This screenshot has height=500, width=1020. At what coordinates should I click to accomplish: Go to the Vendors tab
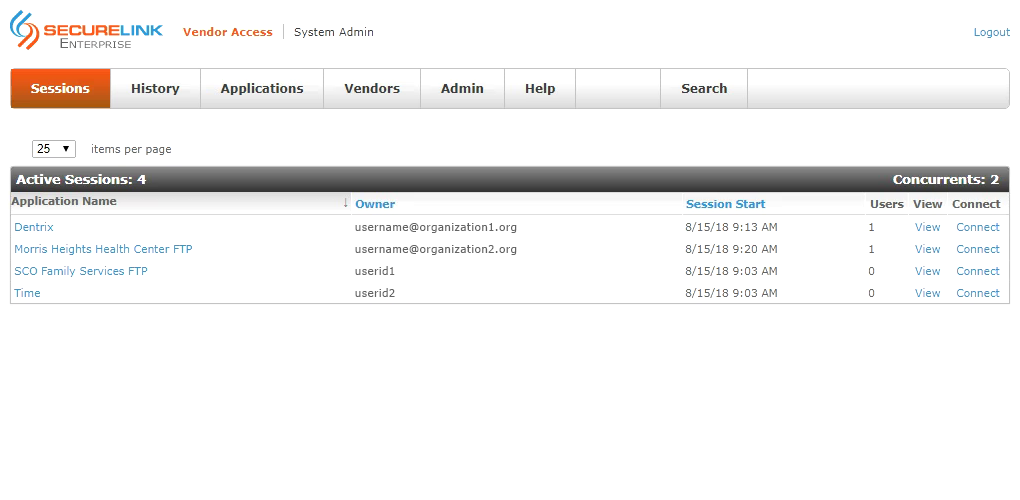(372, 89)
